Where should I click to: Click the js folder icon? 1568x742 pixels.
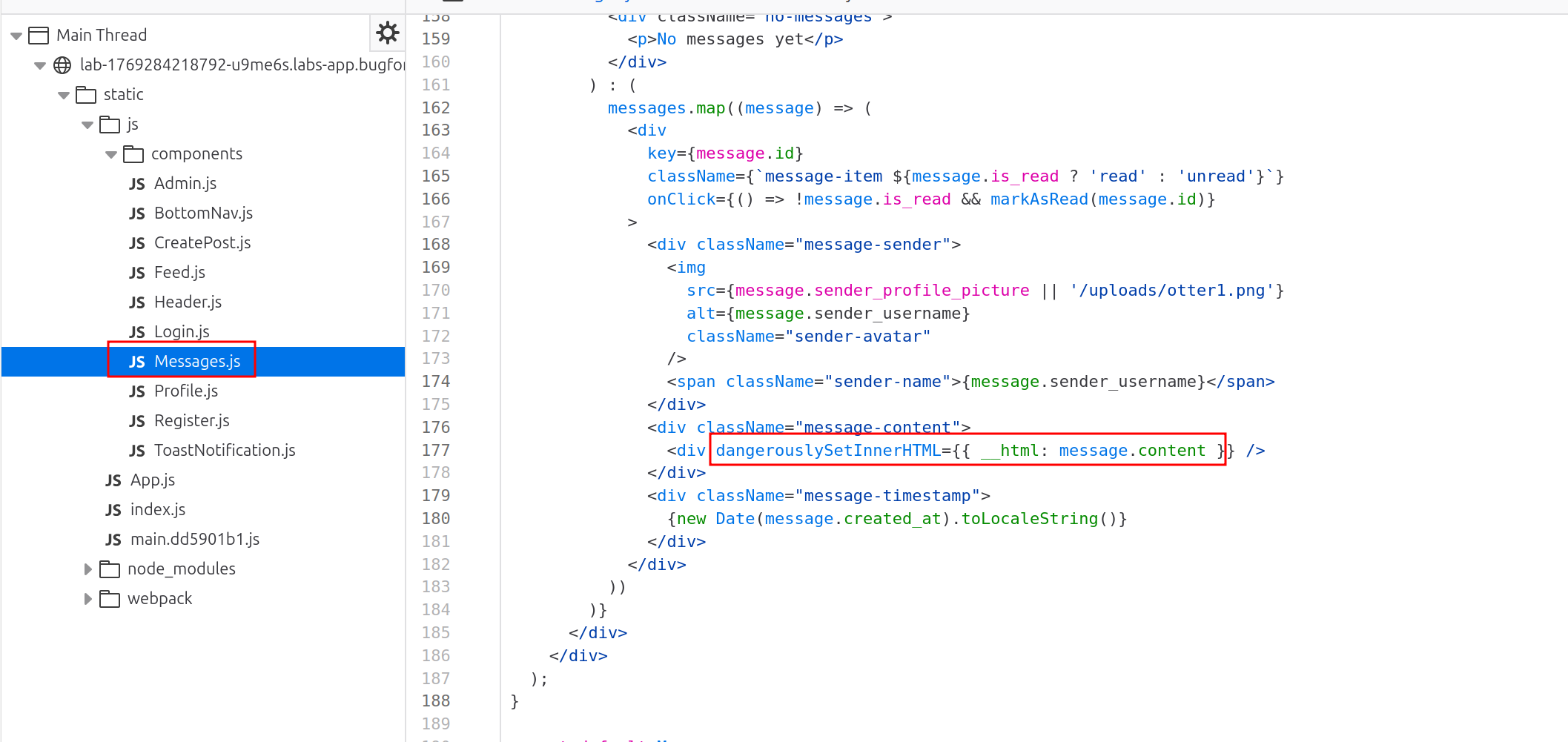coord(110,125)
